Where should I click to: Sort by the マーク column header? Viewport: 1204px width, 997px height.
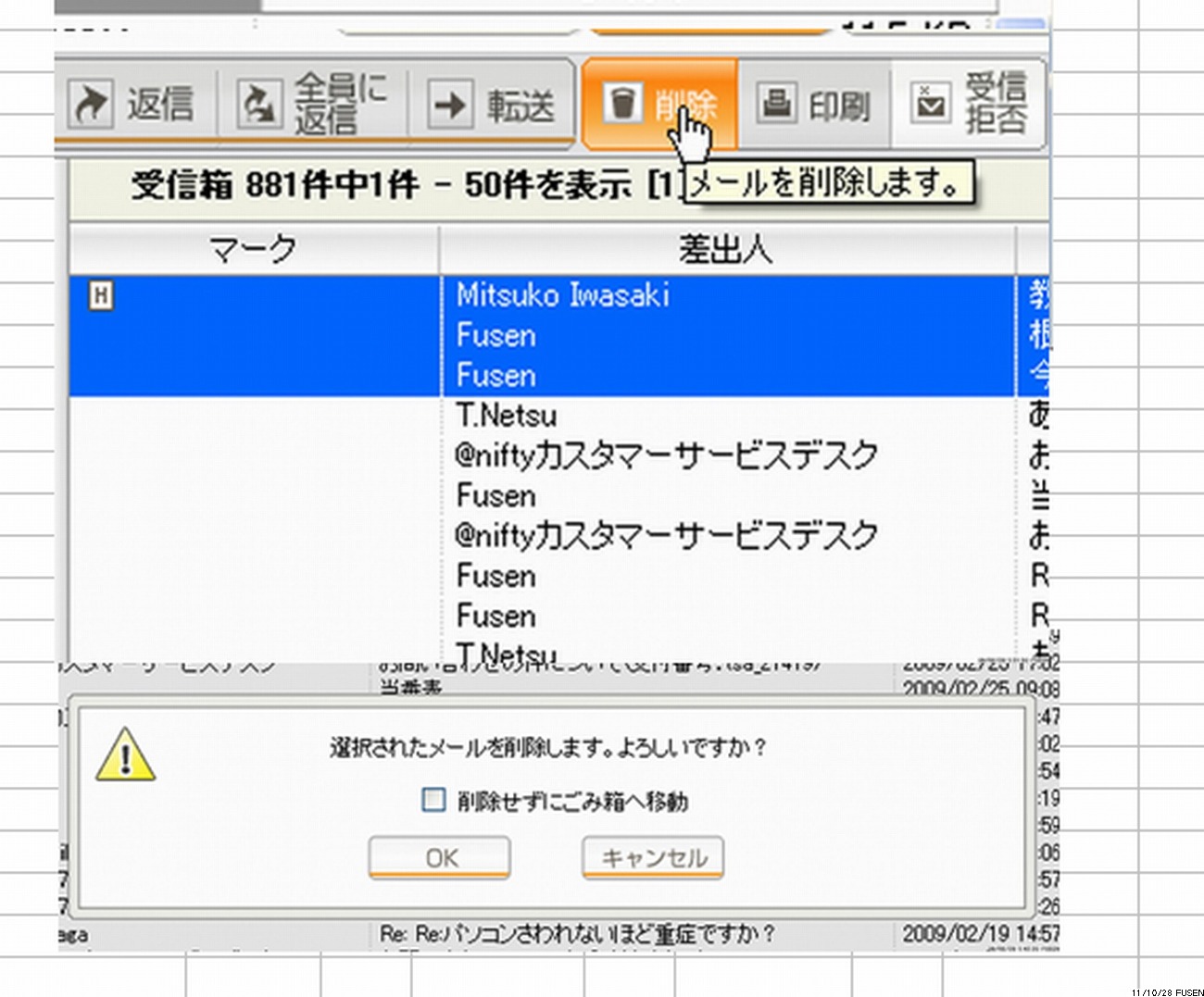point(254,249)
